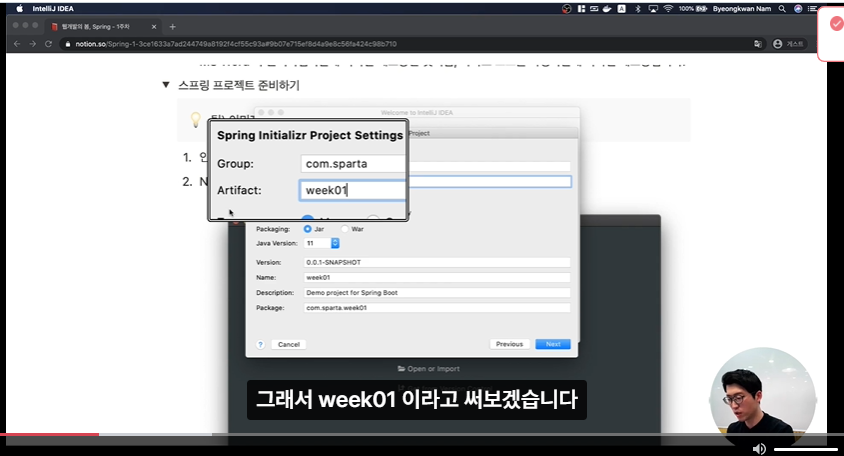
Task: Click the 스프링 프로젝트 준비하기 heading
Action: pyautogui.click(x=239, y=85)
